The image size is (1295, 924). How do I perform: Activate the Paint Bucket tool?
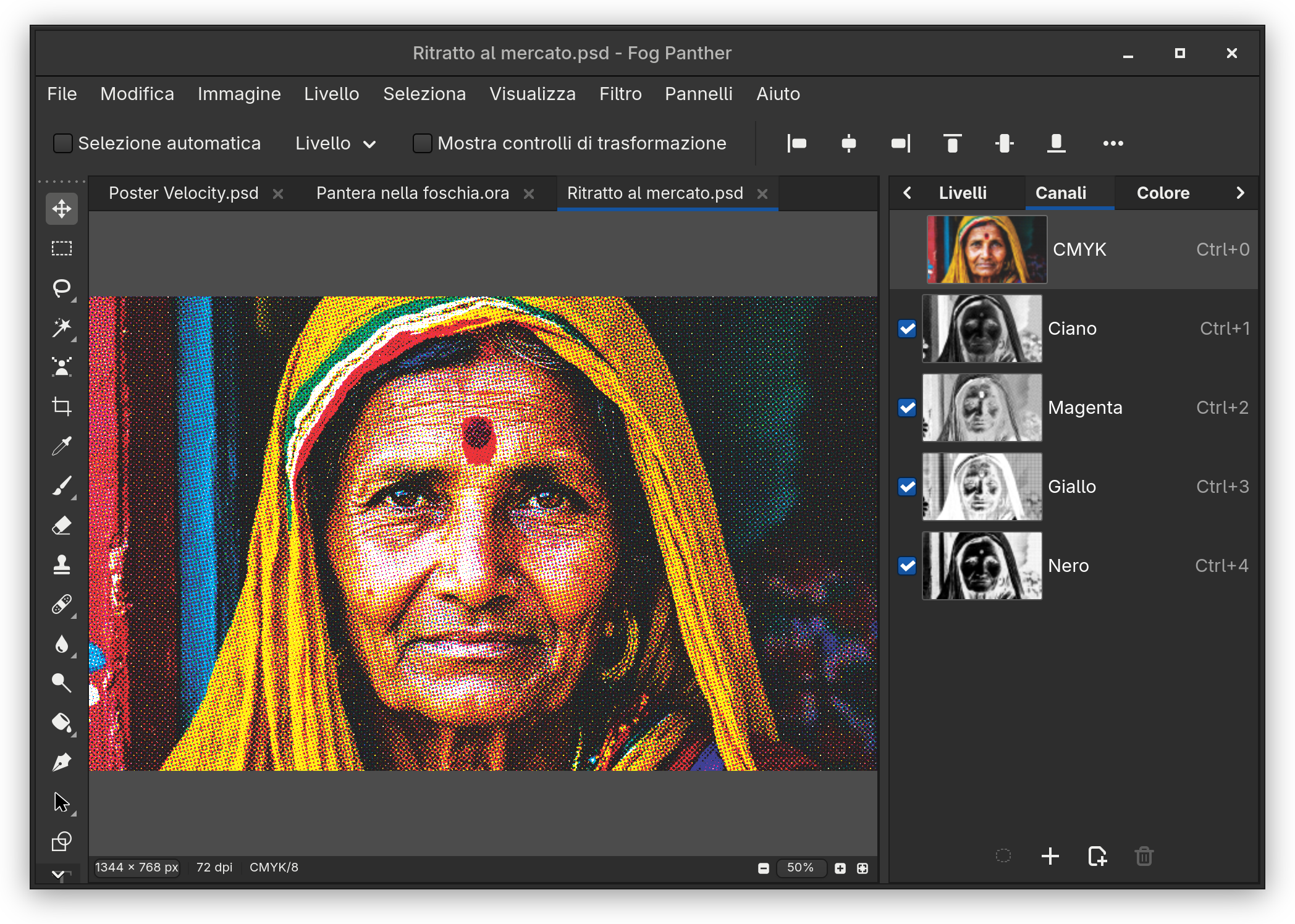(x=62, y=723)
